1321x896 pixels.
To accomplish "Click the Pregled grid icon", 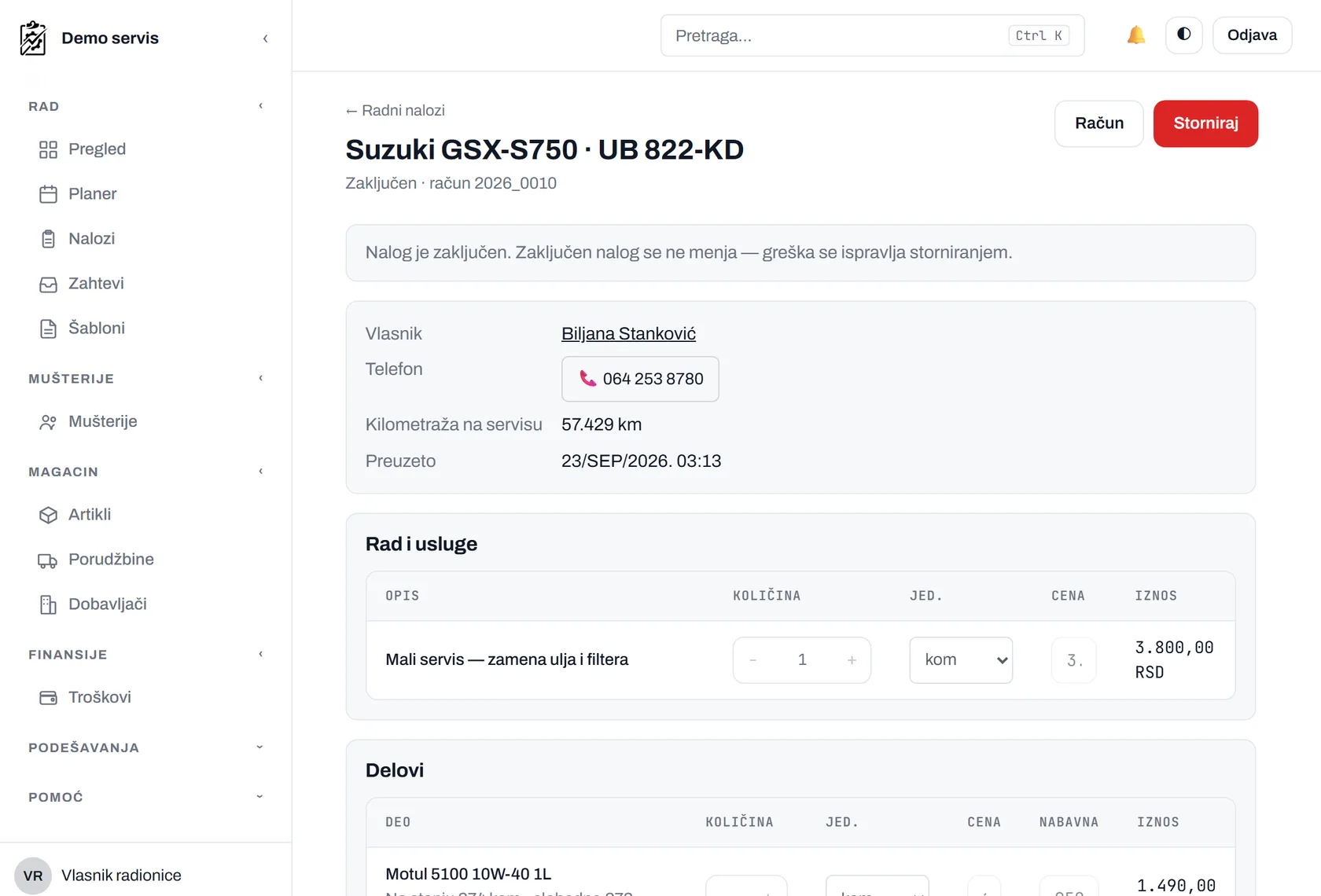I will pyautogui.click(x=49, y=149).
